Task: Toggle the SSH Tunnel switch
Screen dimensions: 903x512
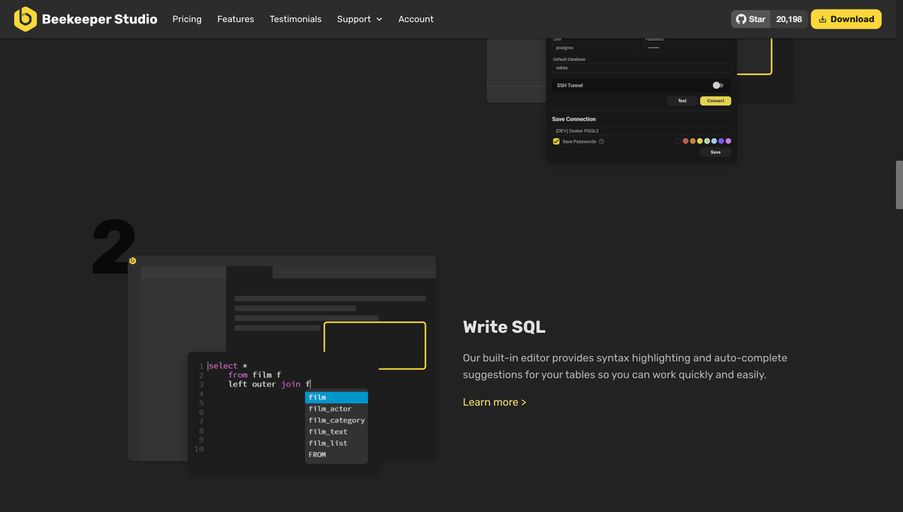Action: (717, 85)
